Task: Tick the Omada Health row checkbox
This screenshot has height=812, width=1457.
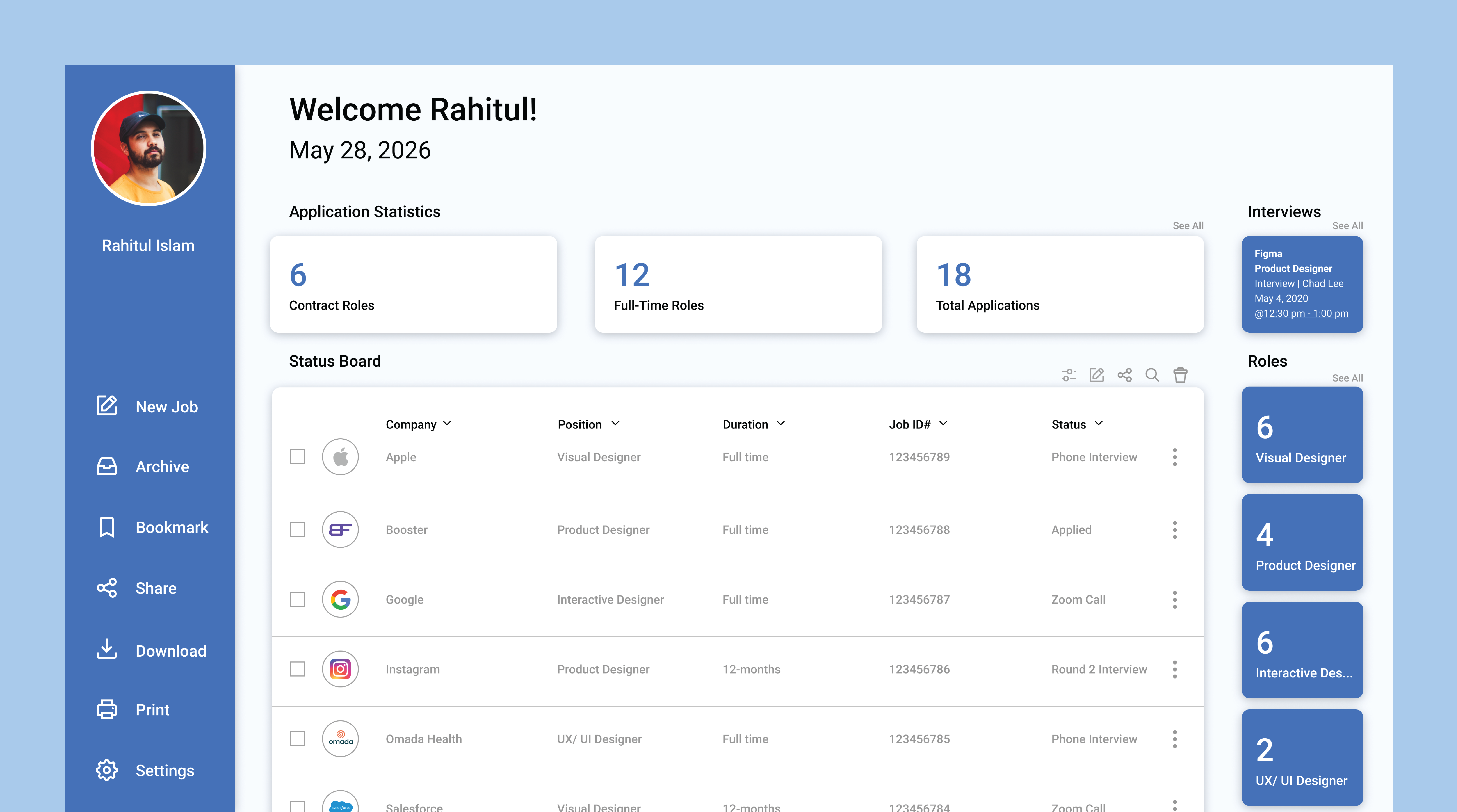Action: (297, 739)
